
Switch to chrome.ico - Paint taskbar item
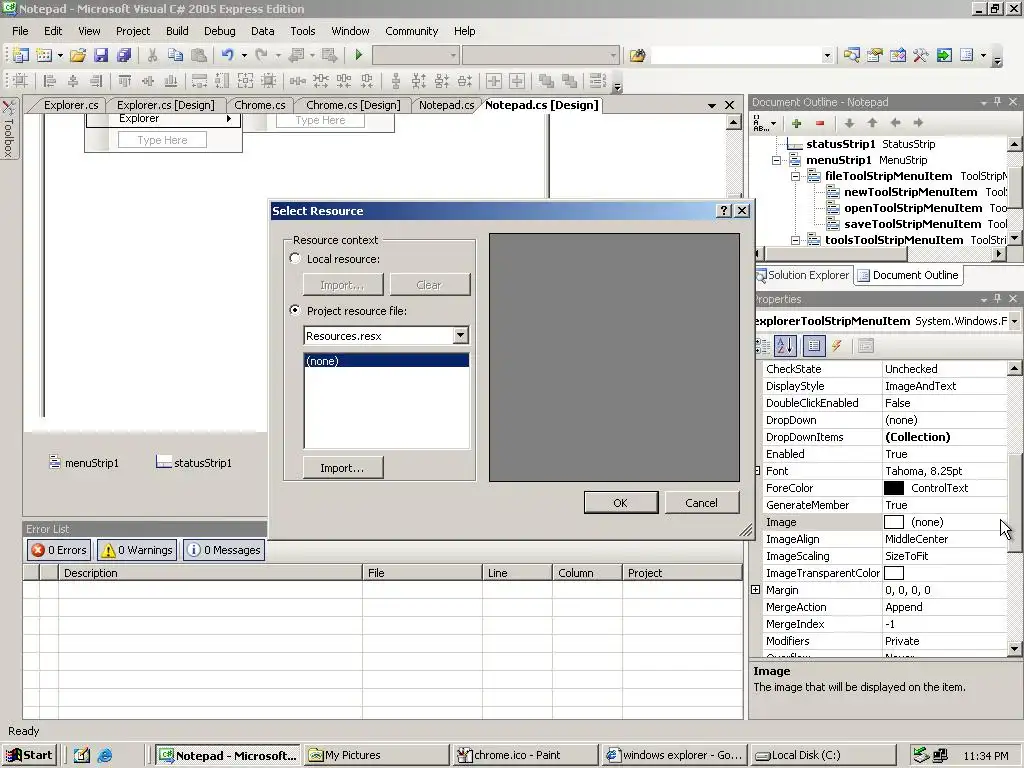click(x=524, y=755)
